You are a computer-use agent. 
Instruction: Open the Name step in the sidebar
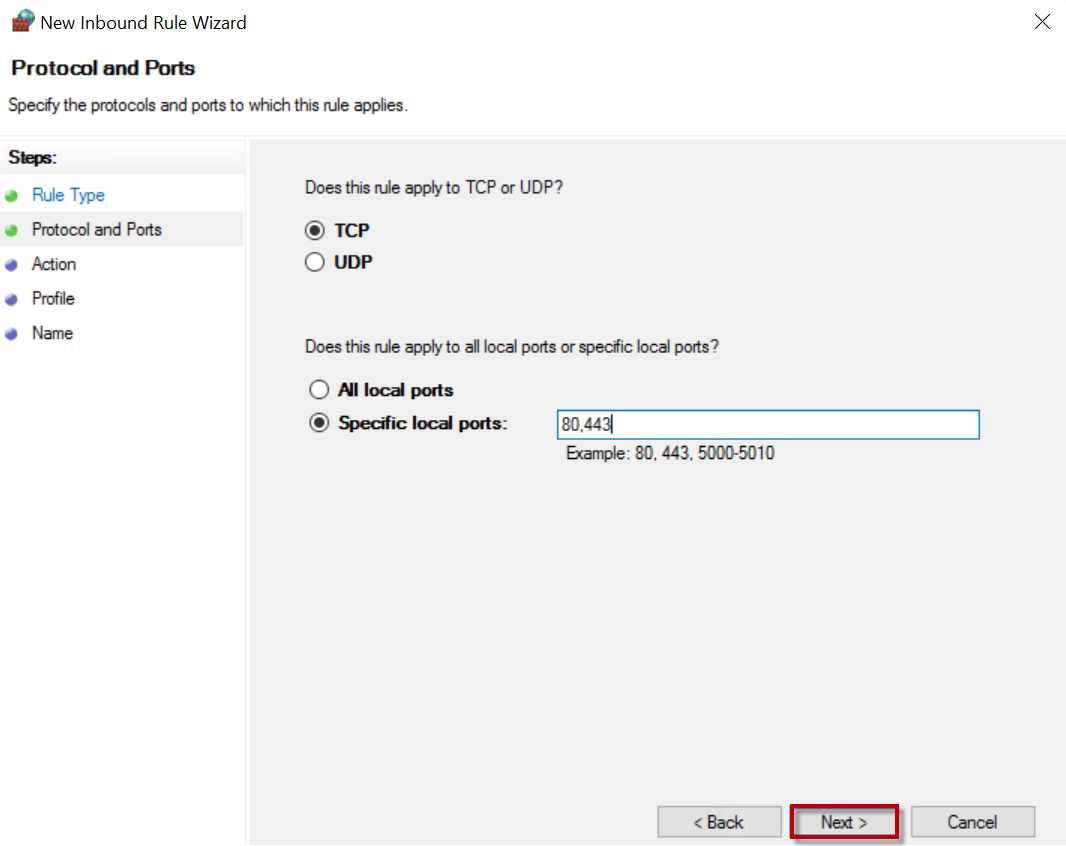(52, 333)
